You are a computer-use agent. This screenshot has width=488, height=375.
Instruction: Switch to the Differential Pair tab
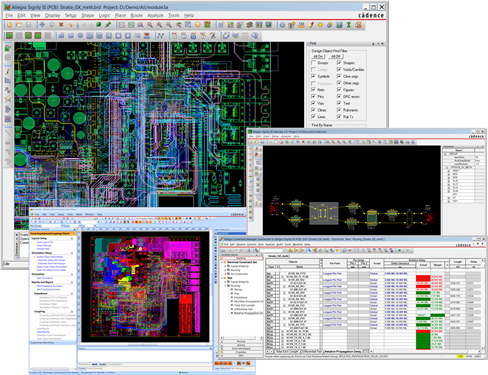click(312, 351)
